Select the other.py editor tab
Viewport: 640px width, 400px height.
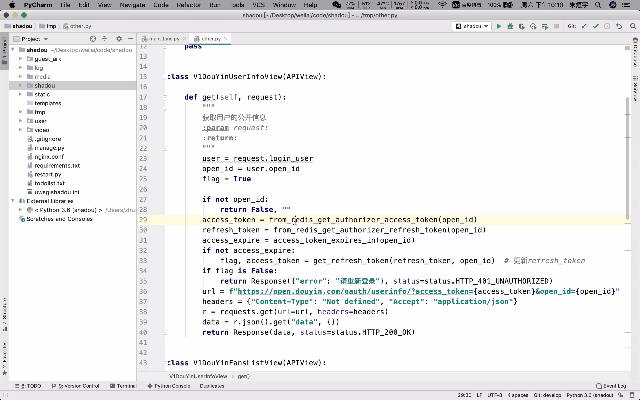(x=208, y=39)
